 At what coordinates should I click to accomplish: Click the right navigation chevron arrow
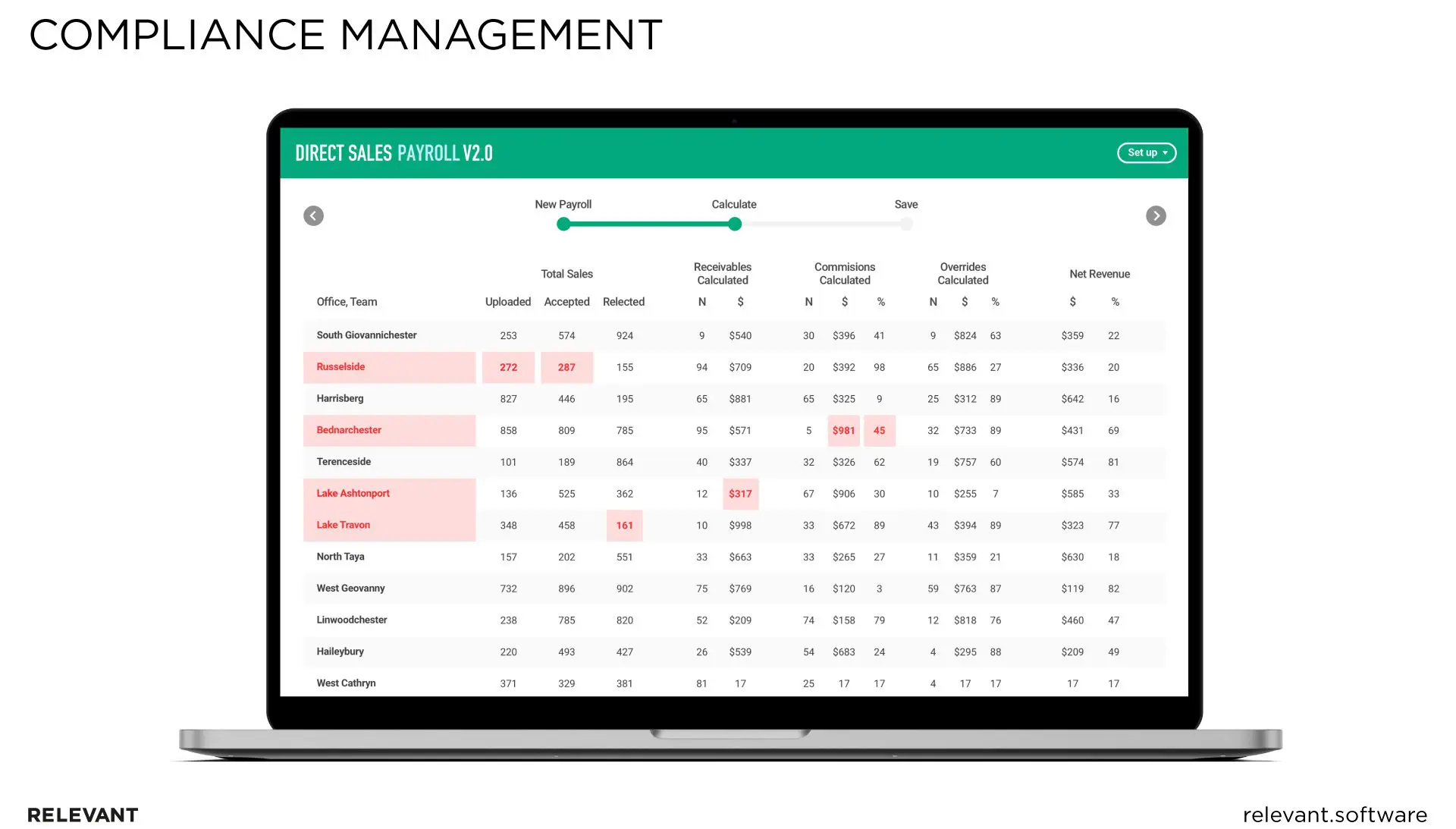pos(1156,215)
